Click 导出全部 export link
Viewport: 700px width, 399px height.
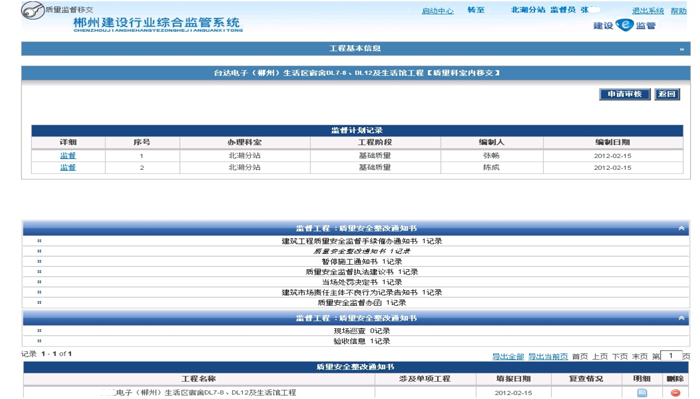point(508,356)
